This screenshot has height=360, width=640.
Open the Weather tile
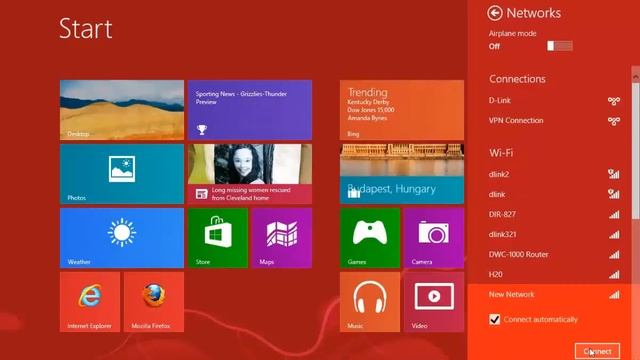point(122,238)
